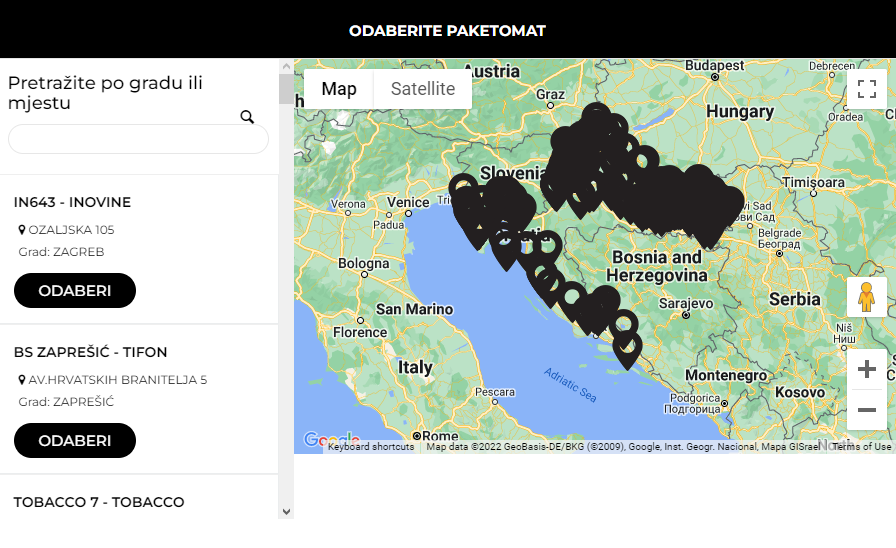This screenshot has height=548, width=896.
Task: Click the list scrollbar down arrow
Action: pyautogui.click(x=286, y=511)
